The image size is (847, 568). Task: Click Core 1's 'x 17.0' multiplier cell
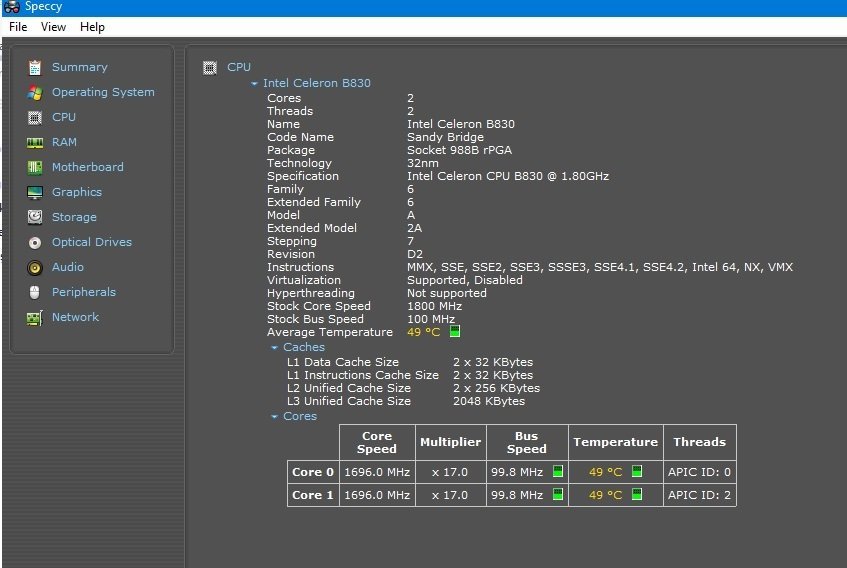point(451,495)
